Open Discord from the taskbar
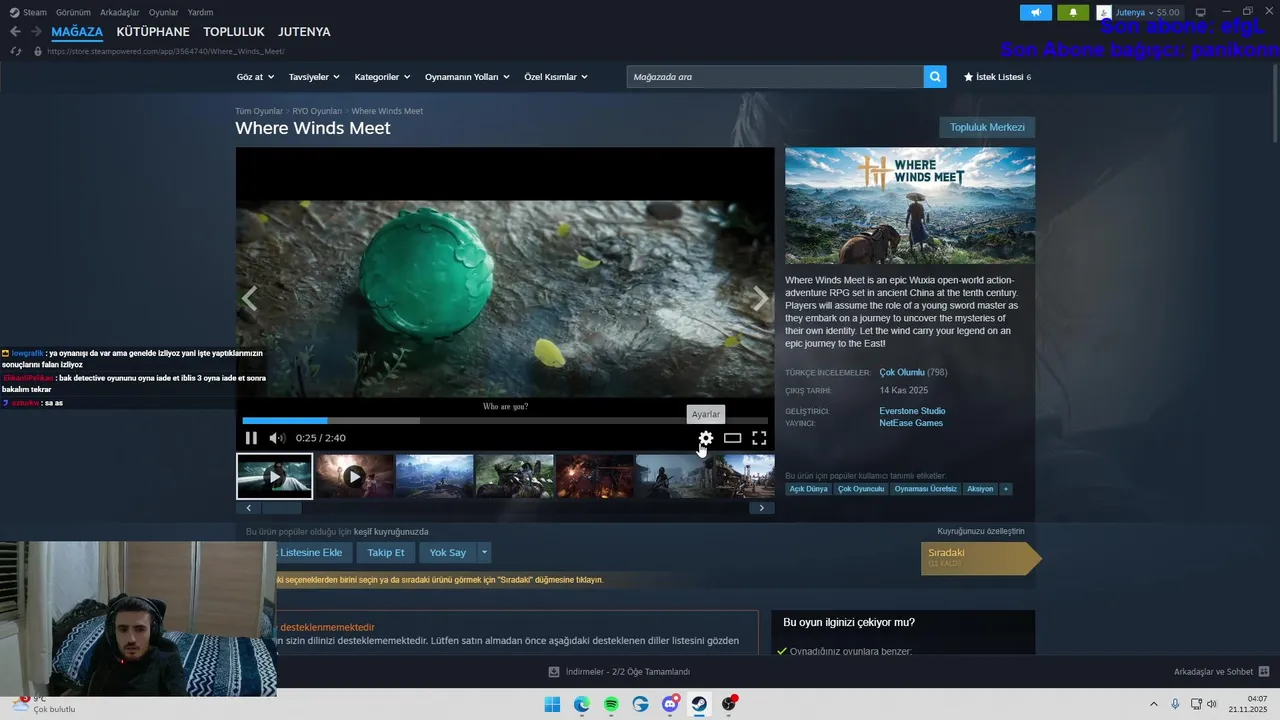This screenshot has width=1280, height=720. coord(670,704)
